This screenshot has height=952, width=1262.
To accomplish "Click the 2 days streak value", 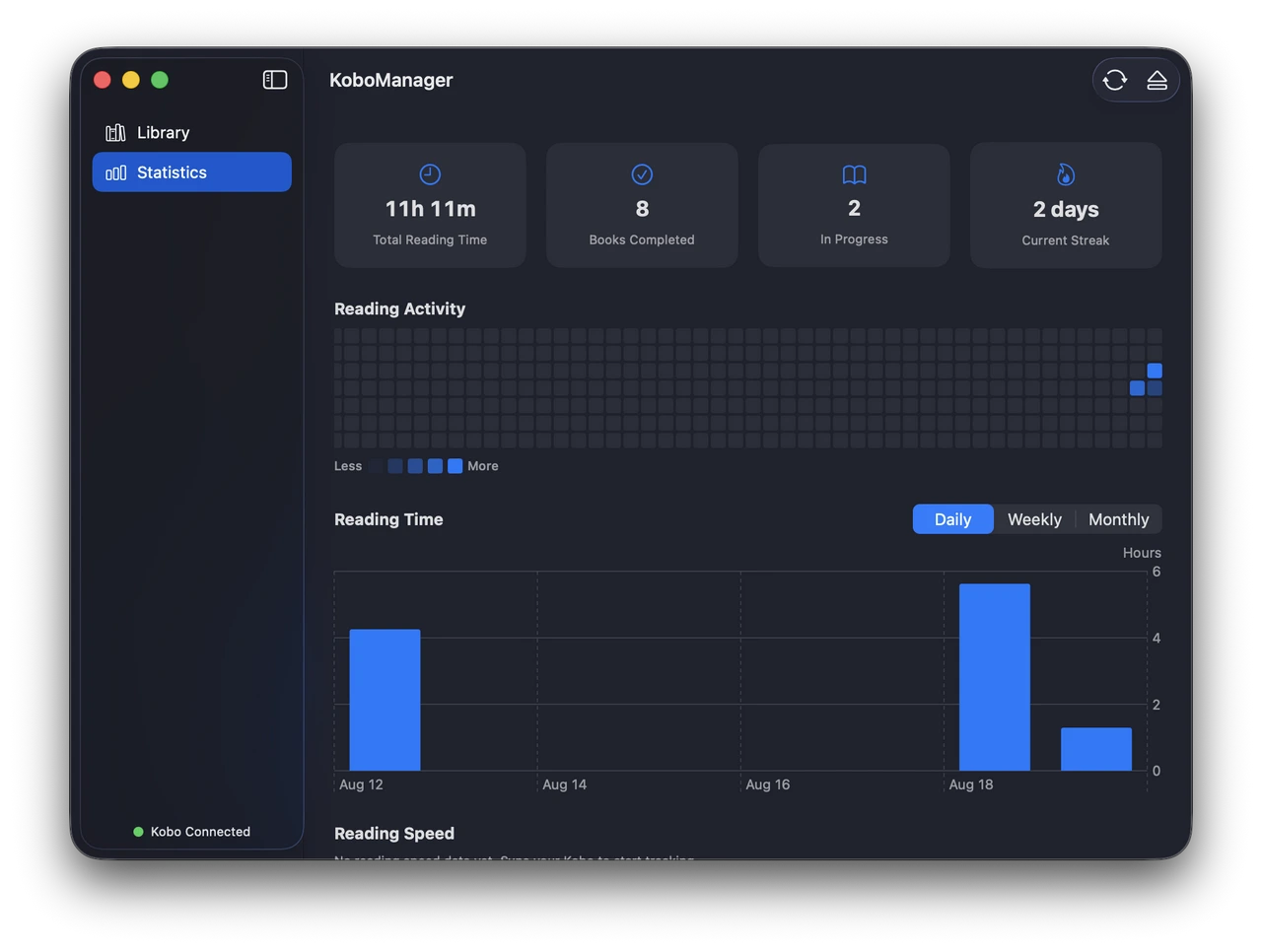I will (1066, 209).
